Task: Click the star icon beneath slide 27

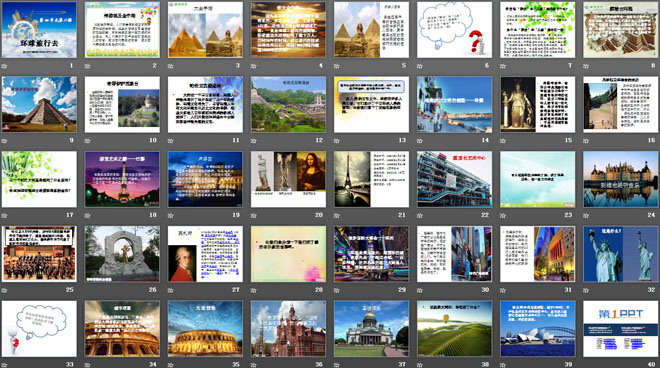Action: pyautogui.click(x=170, y=290)
